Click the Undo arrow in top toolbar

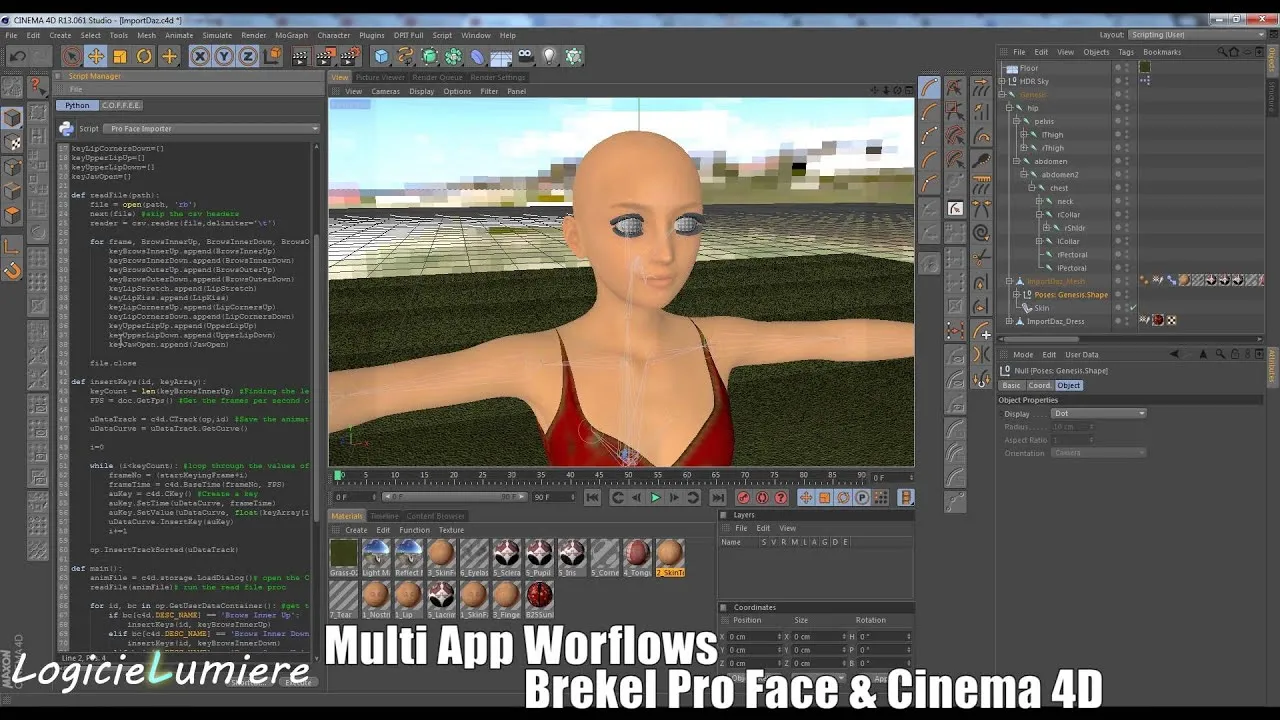click(18, 57)
